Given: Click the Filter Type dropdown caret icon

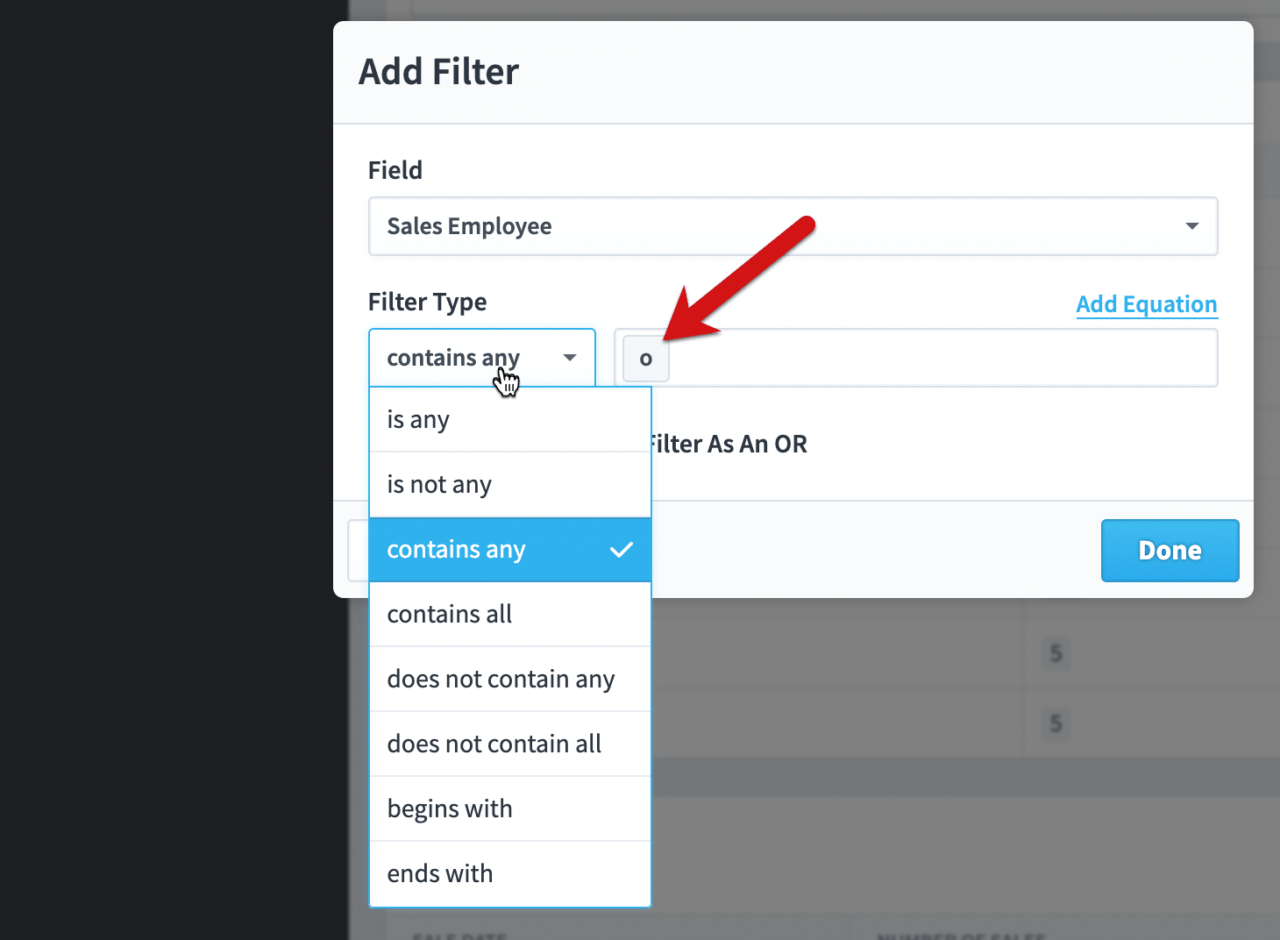Looking at the screenshot, I should point(569,357).
